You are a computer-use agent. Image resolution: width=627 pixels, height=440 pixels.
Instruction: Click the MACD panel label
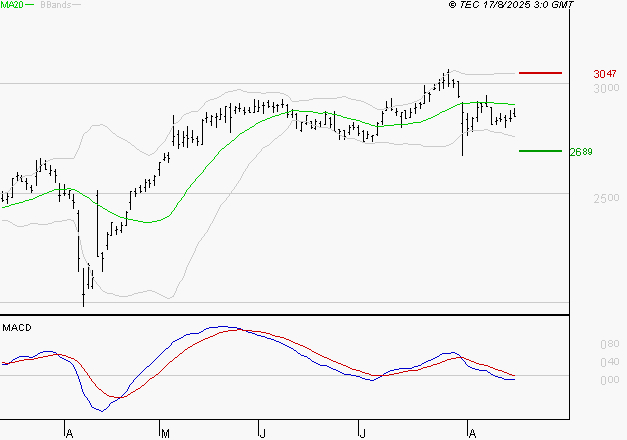click(17, 328)
